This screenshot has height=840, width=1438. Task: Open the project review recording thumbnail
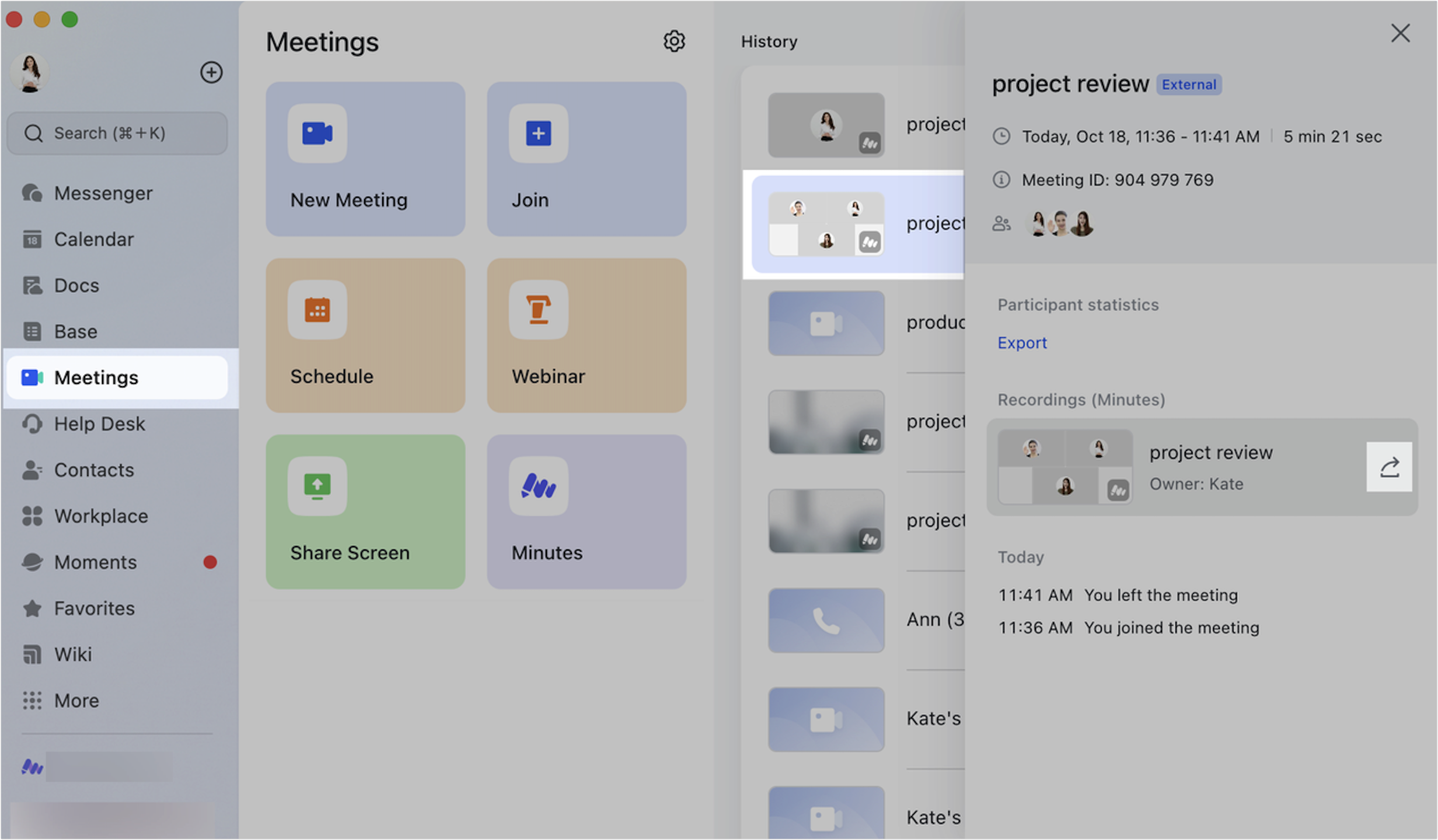coord(1065,467)
